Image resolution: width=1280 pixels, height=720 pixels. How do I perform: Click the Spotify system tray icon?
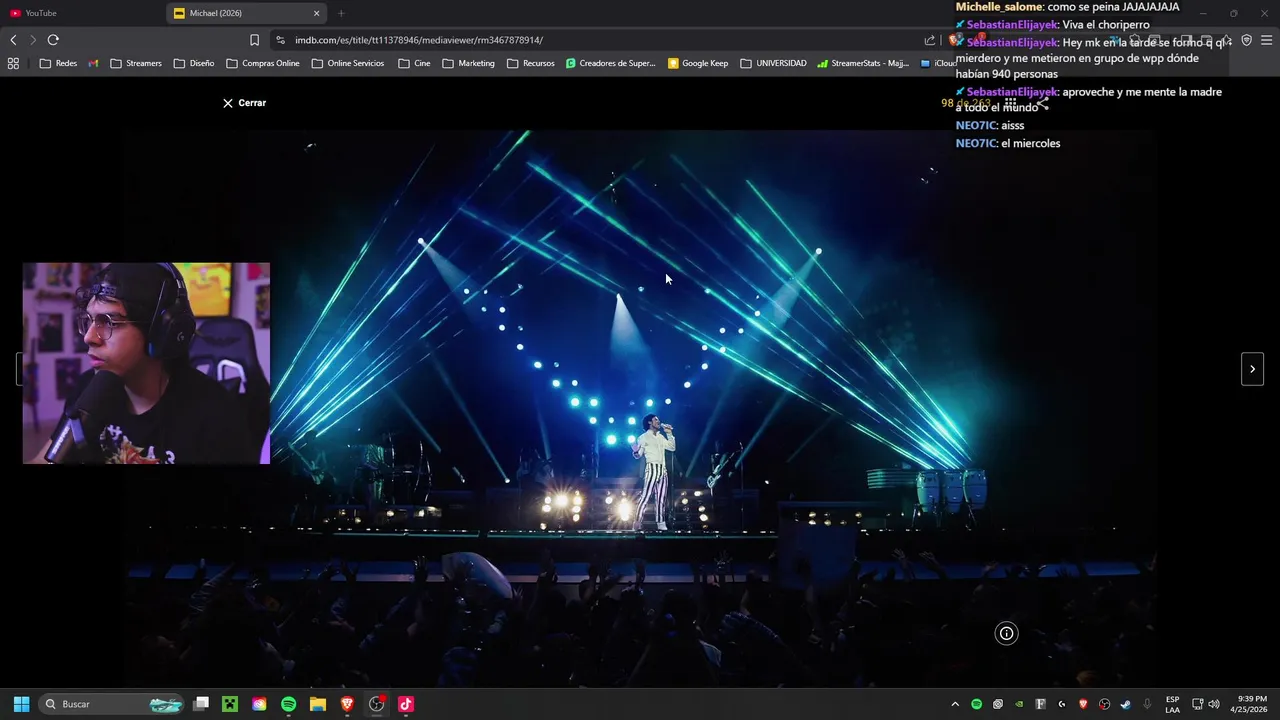click(977, 704)
